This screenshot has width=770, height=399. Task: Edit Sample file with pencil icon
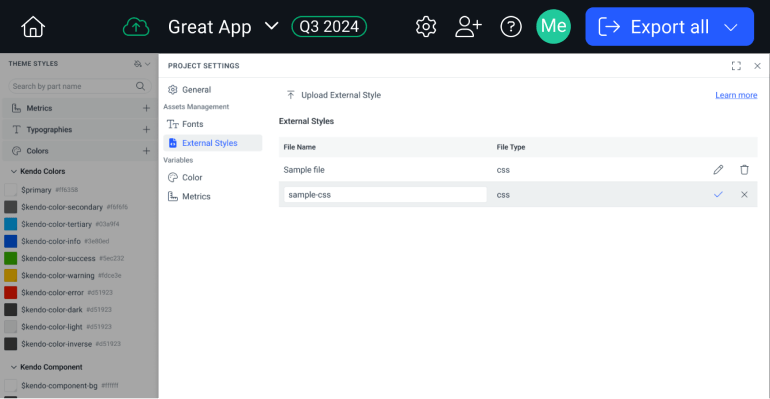tap(718, 170)
